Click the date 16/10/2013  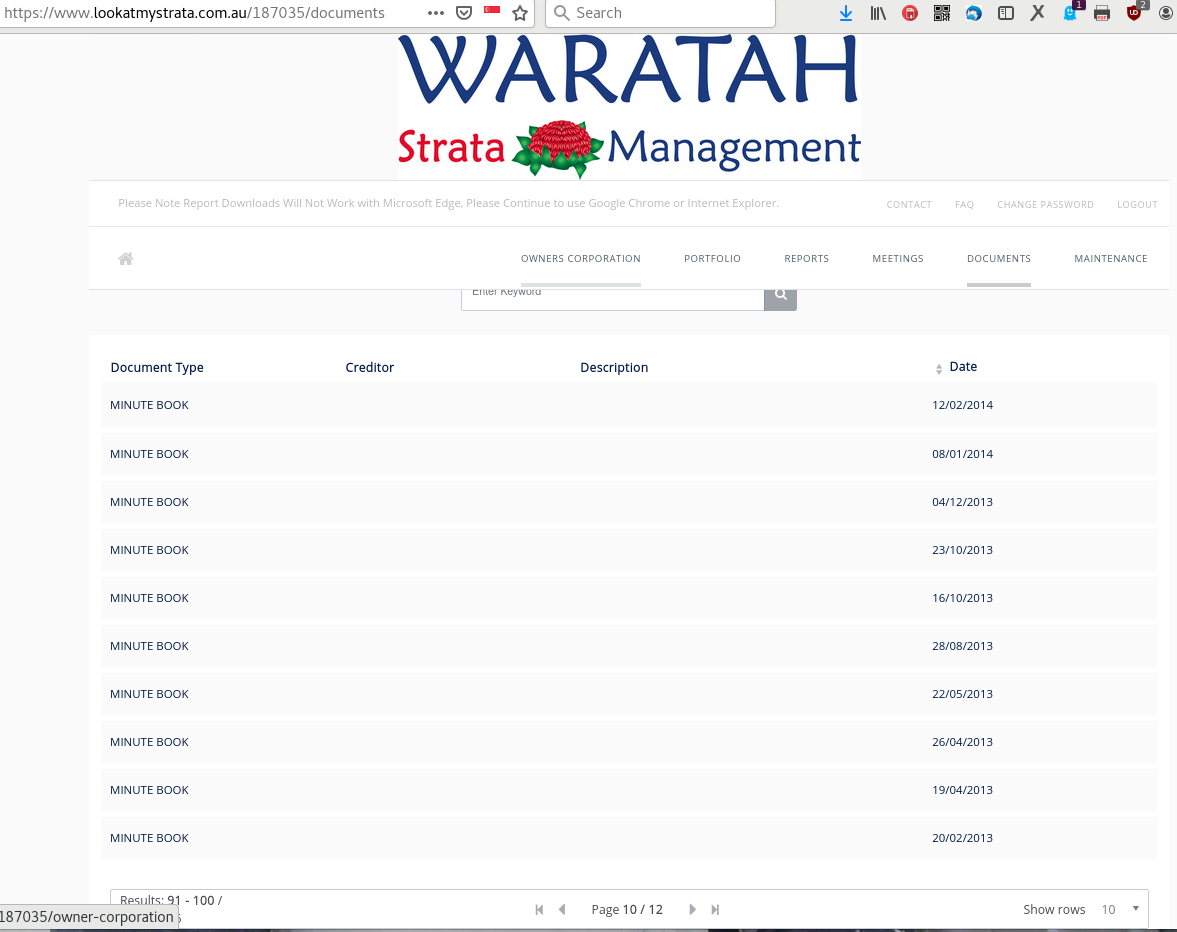click(962, 598)
